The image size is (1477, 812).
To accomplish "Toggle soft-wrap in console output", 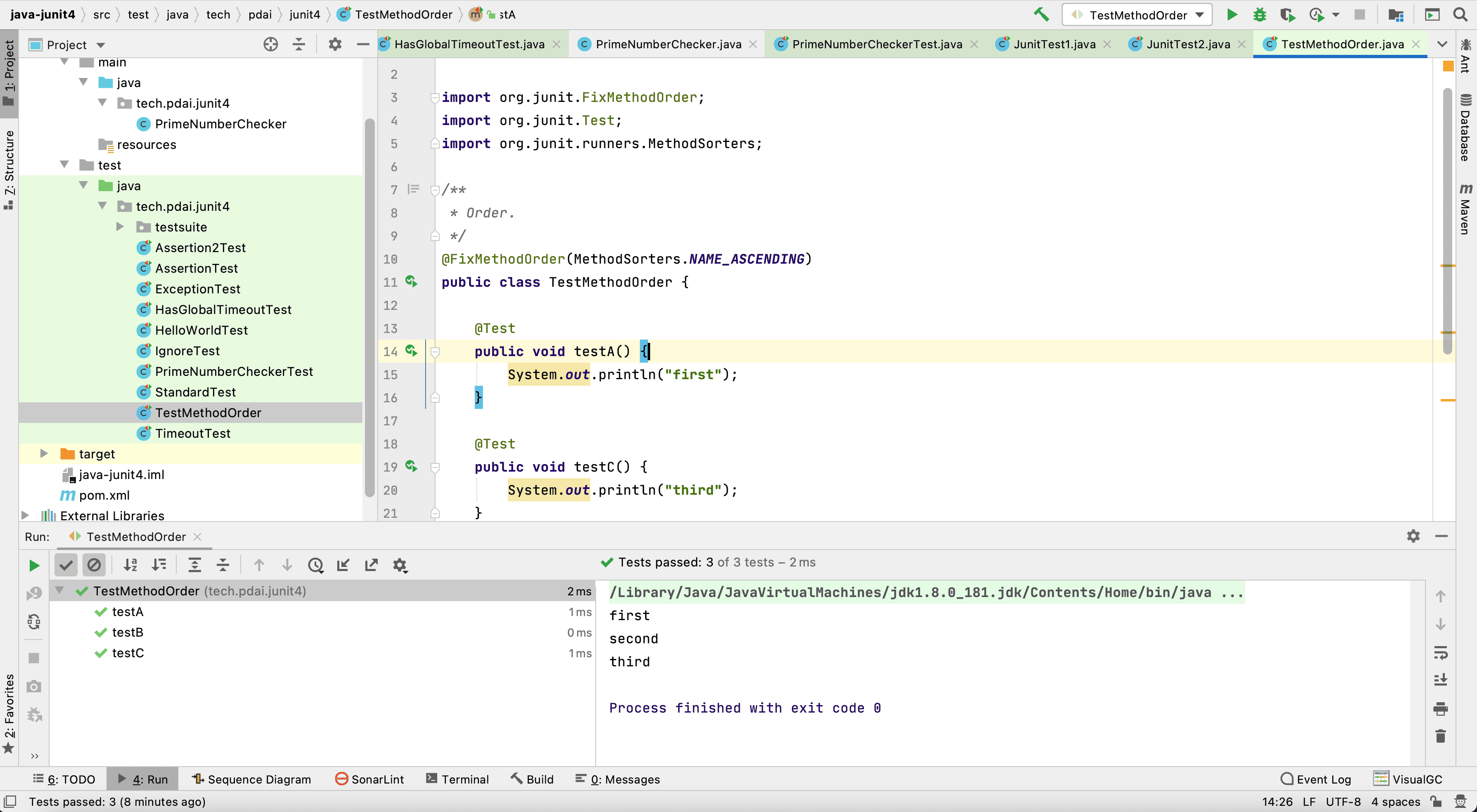I will coord(1440,652).
